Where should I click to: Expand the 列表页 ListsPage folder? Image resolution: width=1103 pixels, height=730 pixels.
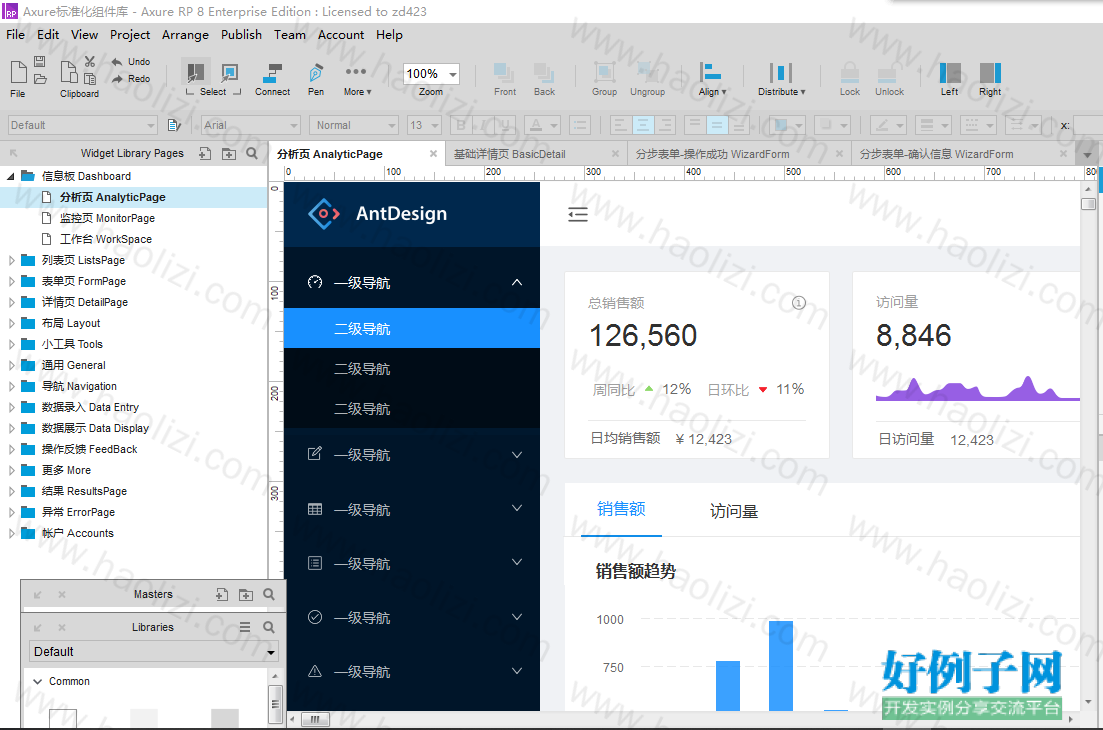tap(11, 260)
